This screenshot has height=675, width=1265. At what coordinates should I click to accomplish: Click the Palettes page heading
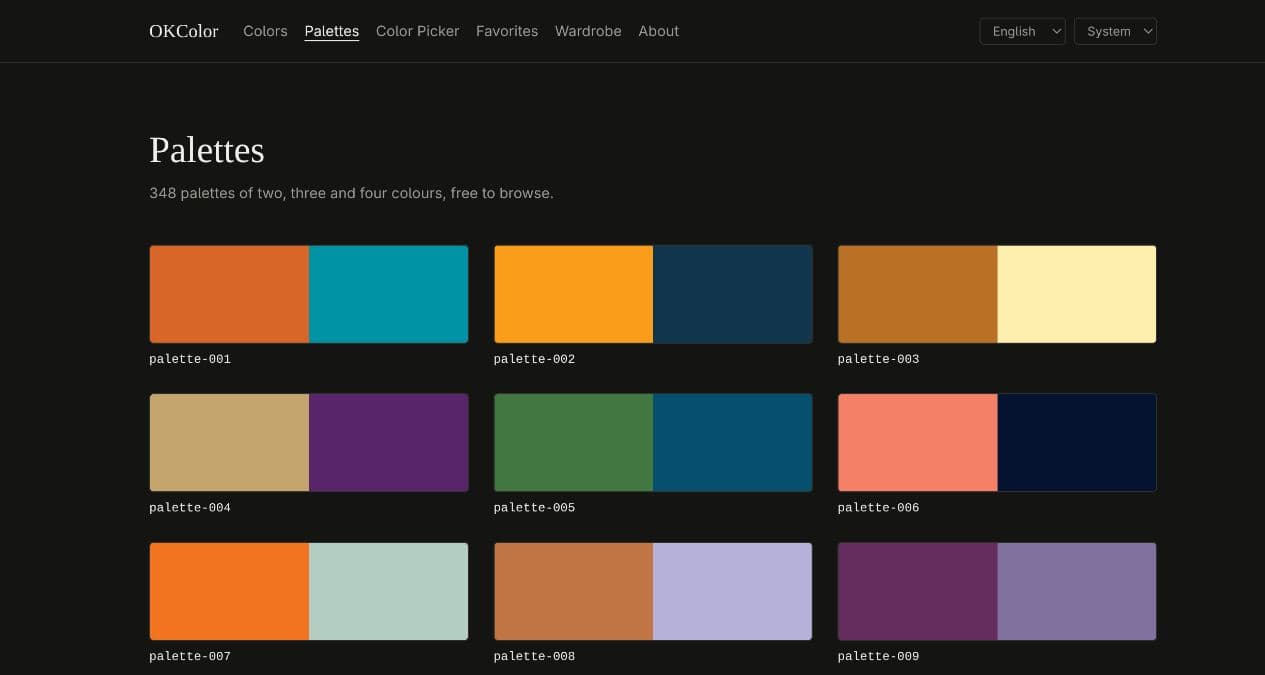click(207, 150)
